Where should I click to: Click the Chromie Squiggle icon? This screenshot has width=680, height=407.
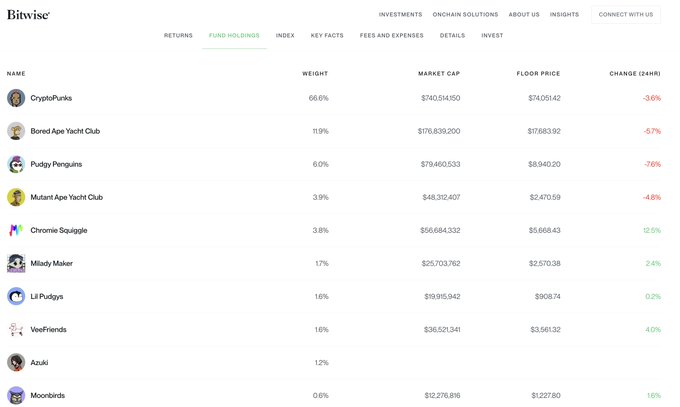16,230
